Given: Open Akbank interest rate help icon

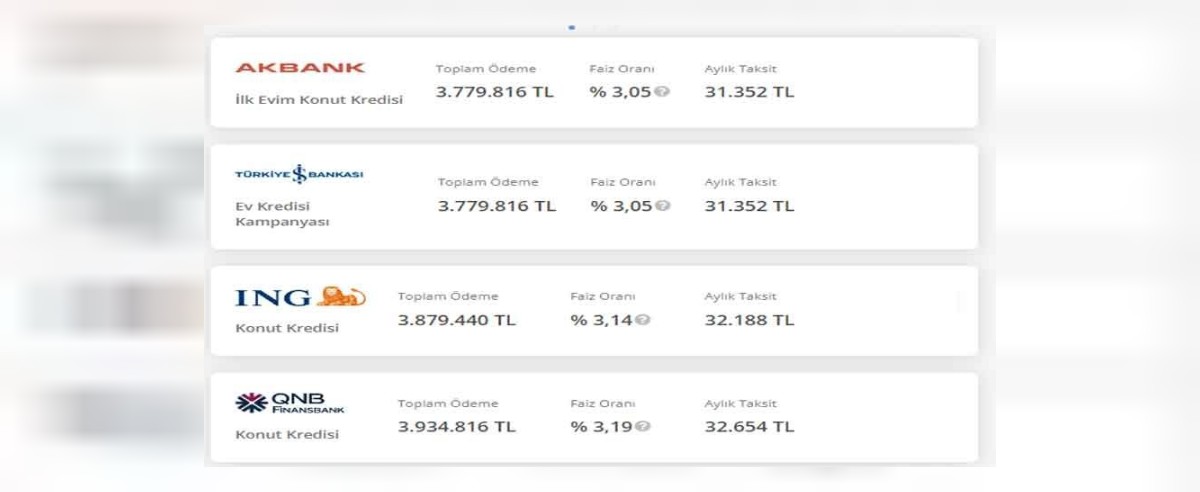Looking at the screenshot, I should (x=662, y=92).
